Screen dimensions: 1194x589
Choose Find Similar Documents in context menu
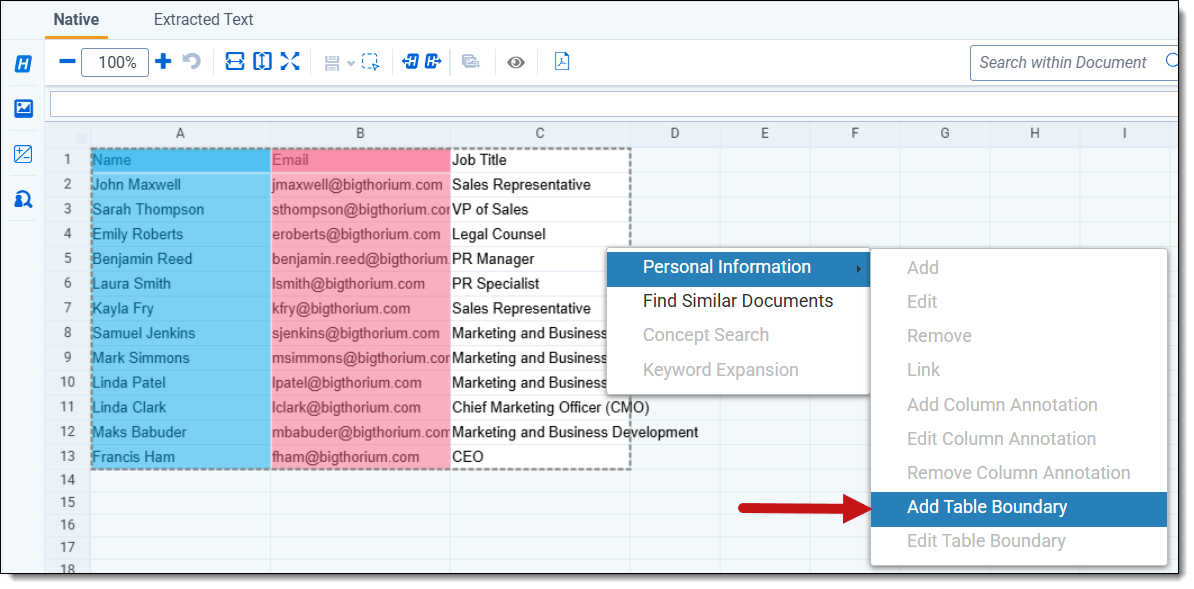click(x=738, y=301)
